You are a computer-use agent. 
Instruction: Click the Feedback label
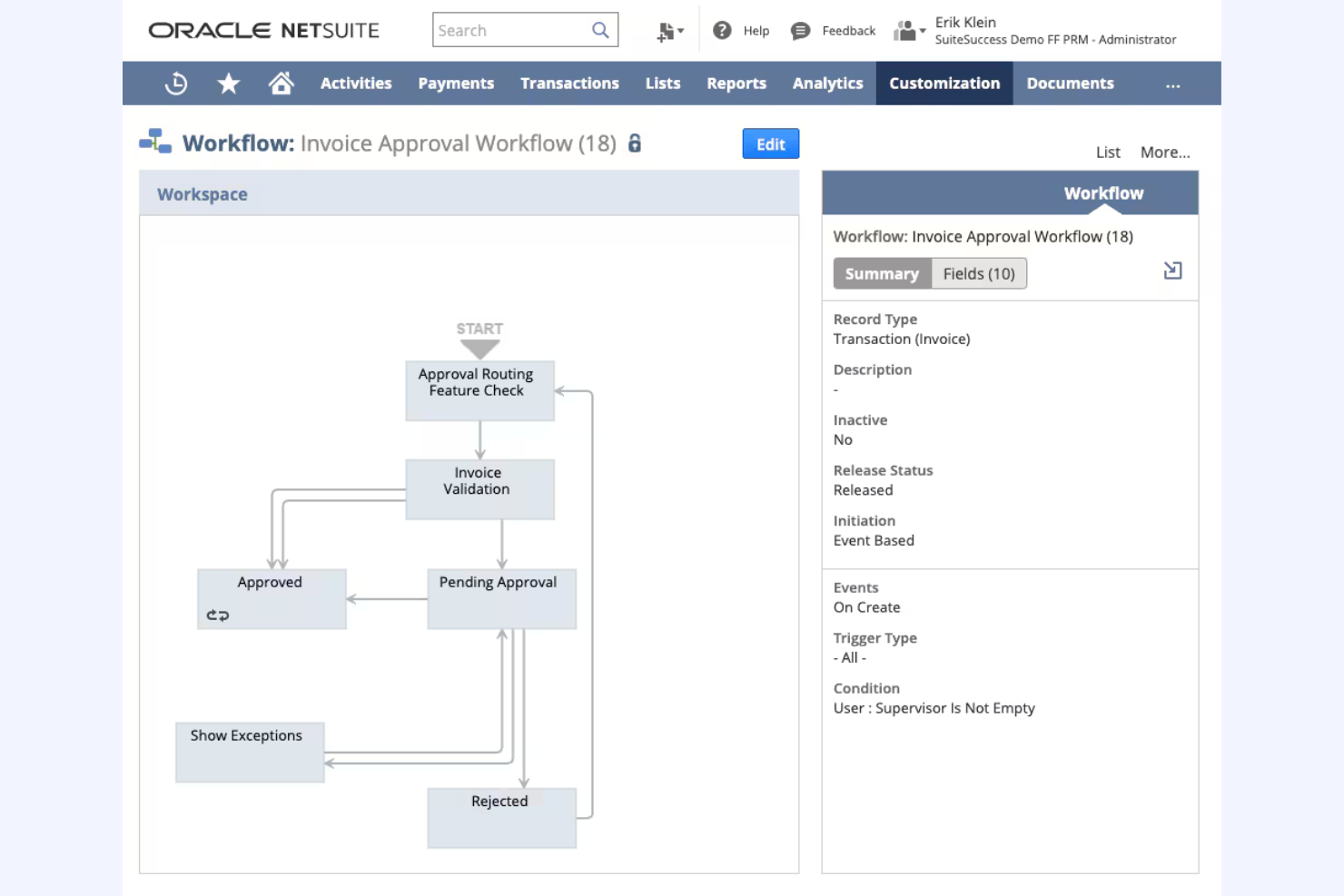[848, 31]
